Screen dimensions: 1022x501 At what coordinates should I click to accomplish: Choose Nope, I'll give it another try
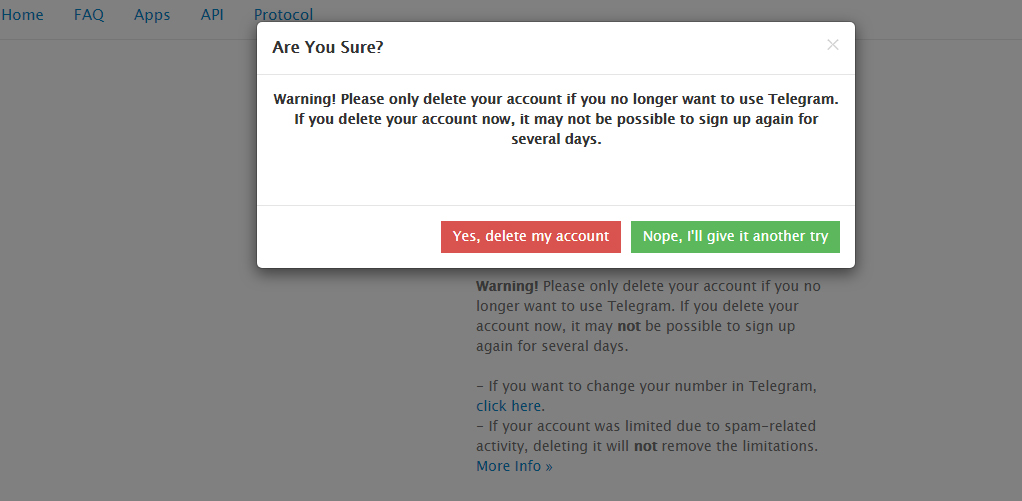[x=735, y=236]
